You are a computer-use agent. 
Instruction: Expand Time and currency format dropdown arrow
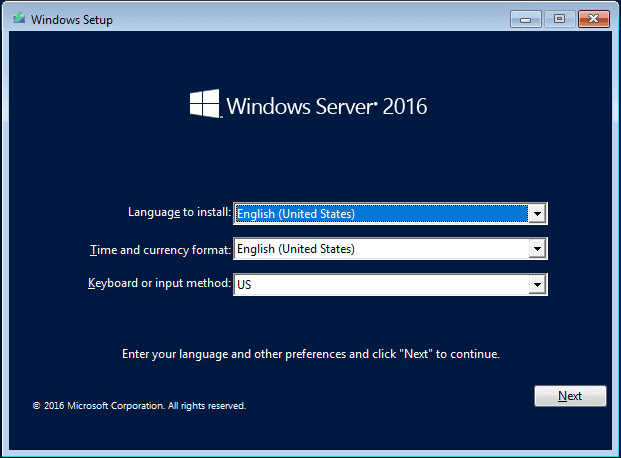click(x=537, y=249)
